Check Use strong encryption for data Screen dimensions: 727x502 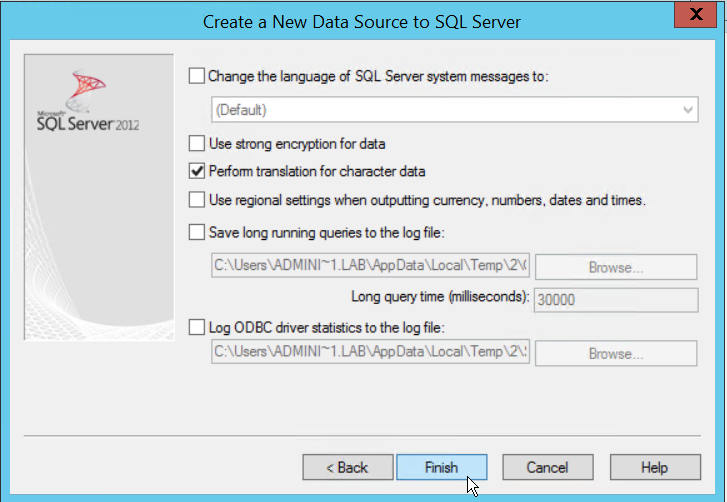coord(197,144)
